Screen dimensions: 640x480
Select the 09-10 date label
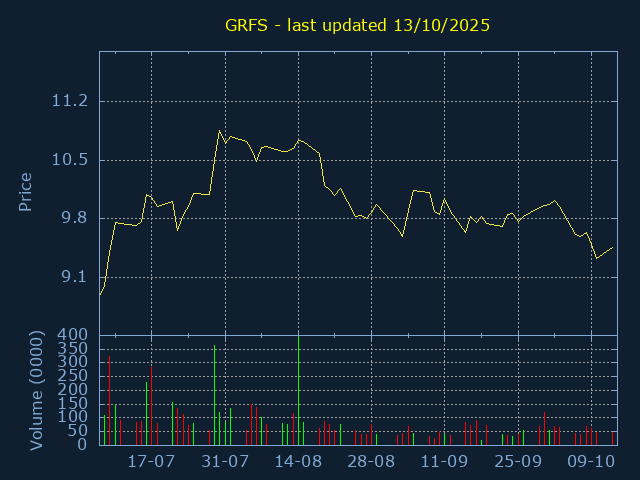click(x=591, y=462)
